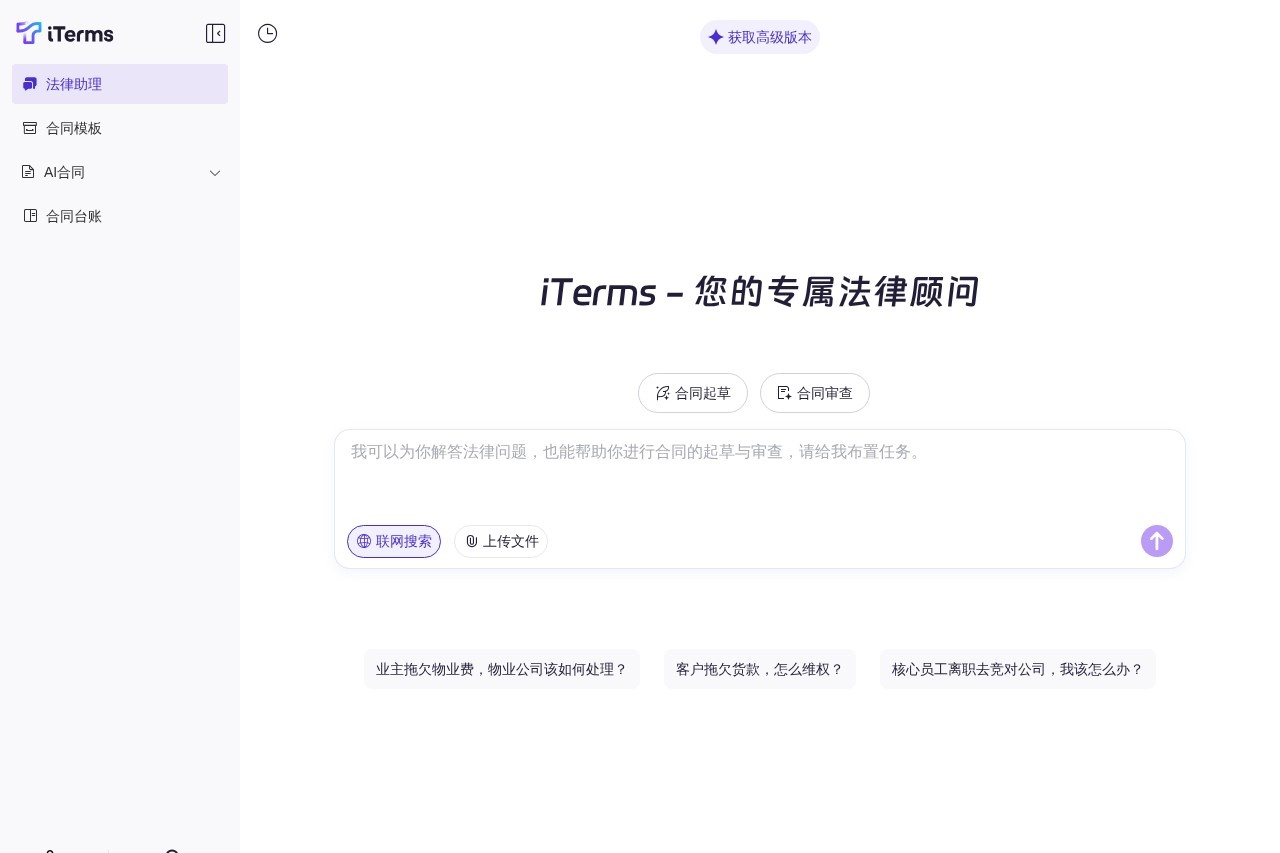Open chat history via the clock icon
The image size is (1280, 853).
coord(267,33)
